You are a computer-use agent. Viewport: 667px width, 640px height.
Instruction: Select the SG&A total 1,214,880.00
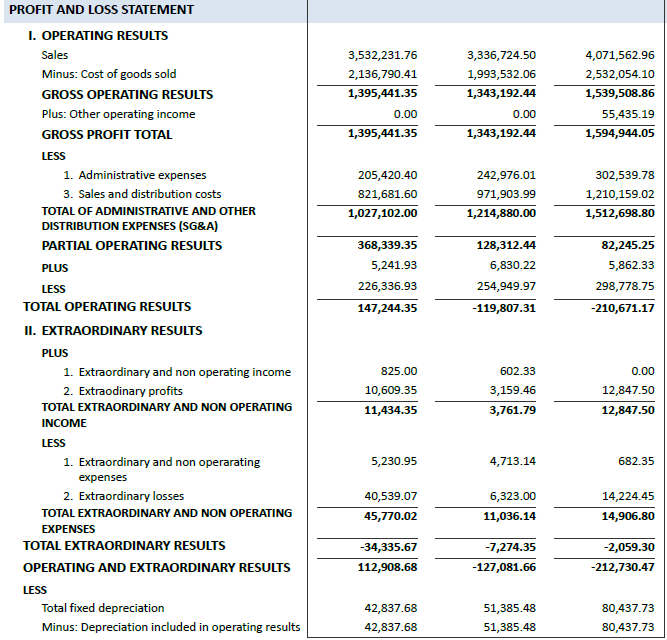tap(501, 213)
